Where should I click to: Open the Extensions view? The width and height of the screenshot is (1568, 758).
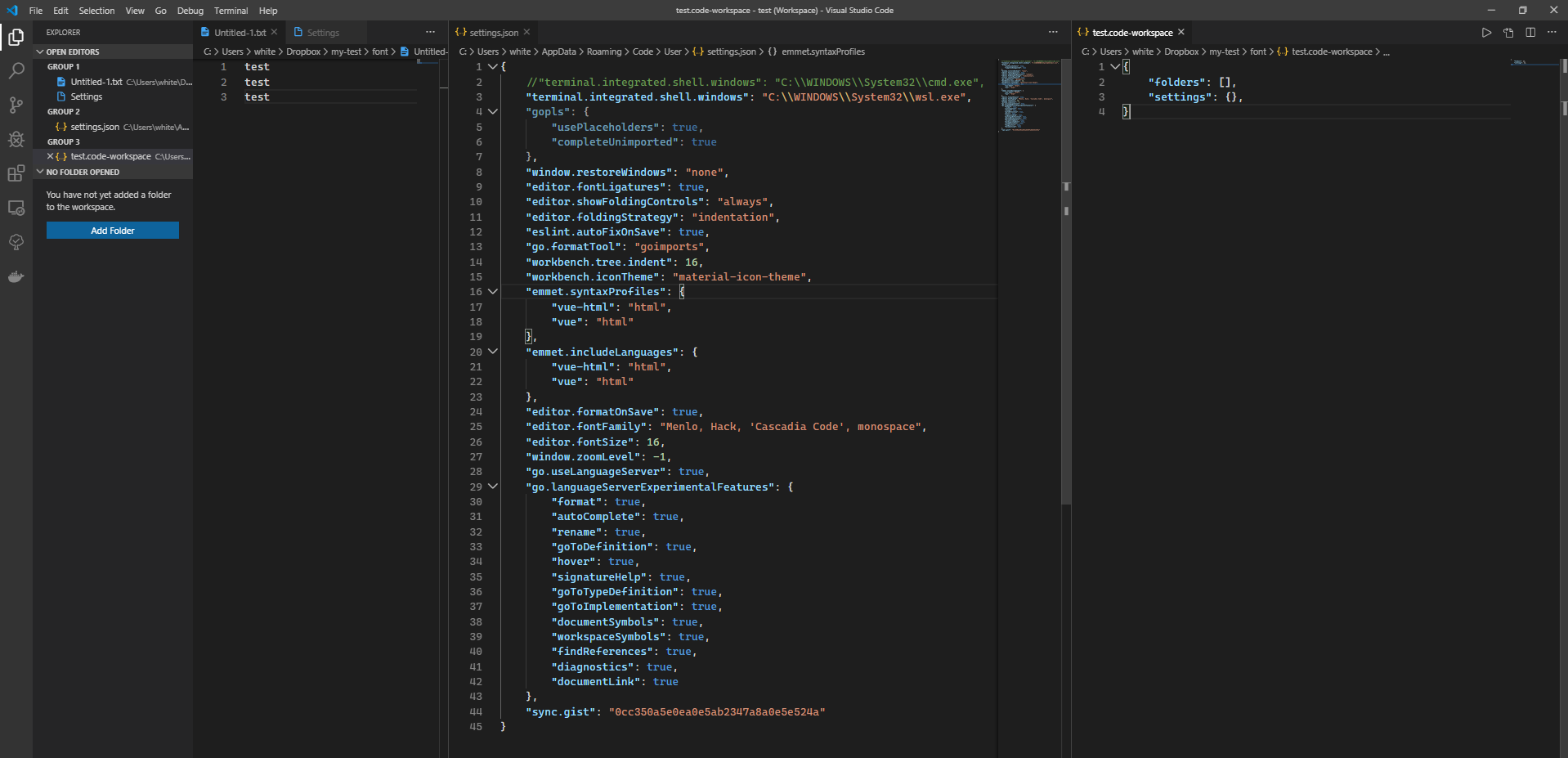click(x=16, y=173)
